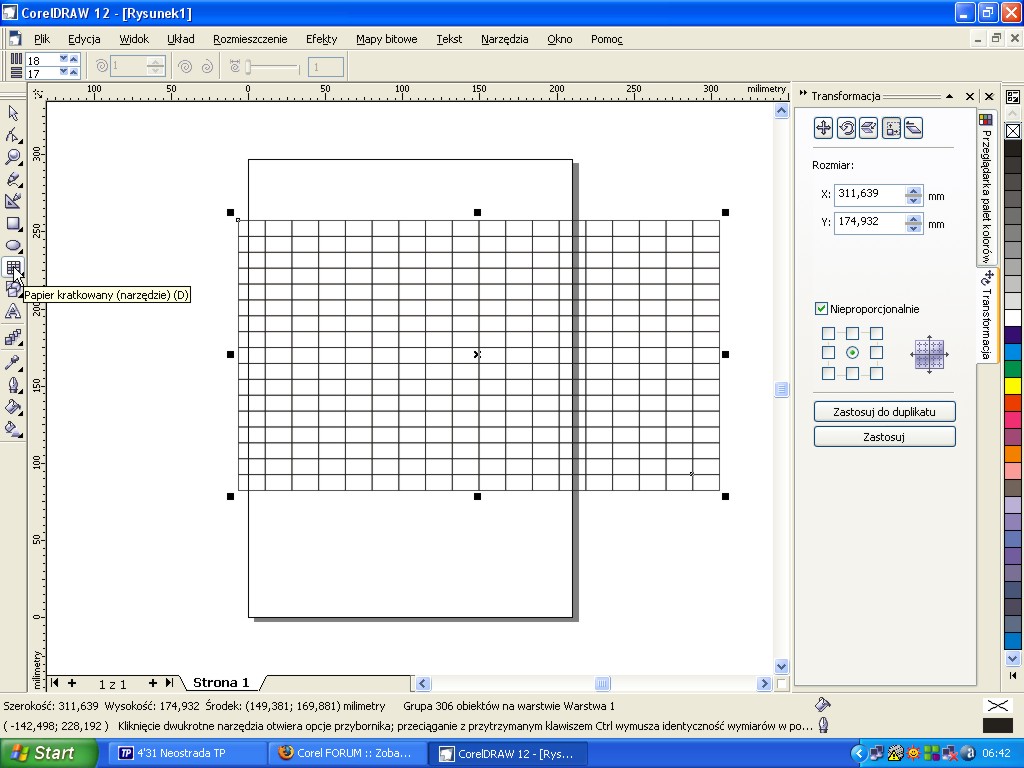The image size is (1024, 768).
Task: Select the bottom-right anchor point checkbox
Action: (876, 373)
